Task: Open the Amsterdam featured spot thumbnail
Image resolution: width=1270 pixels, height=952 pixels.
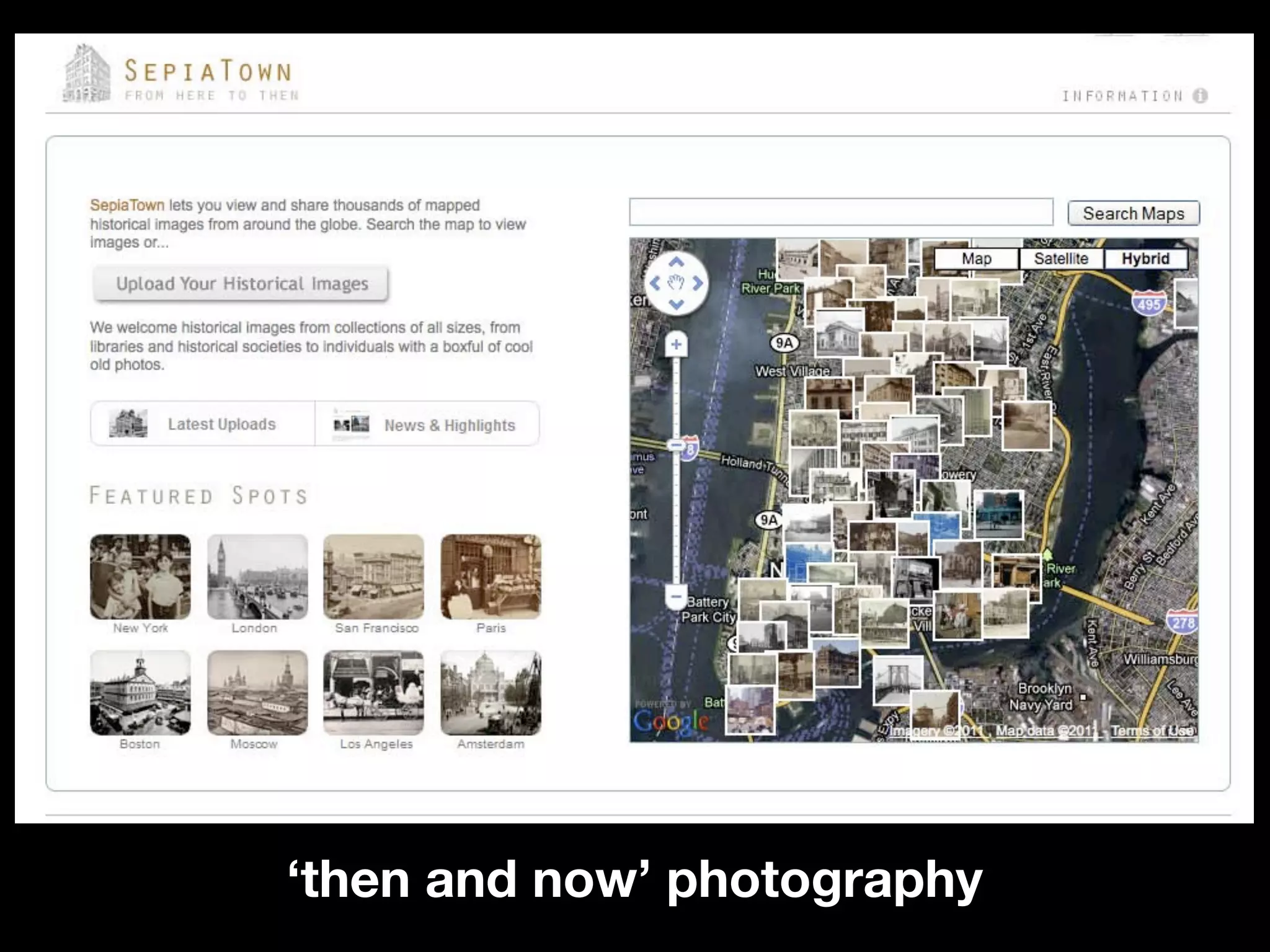Action: [491, 693]
